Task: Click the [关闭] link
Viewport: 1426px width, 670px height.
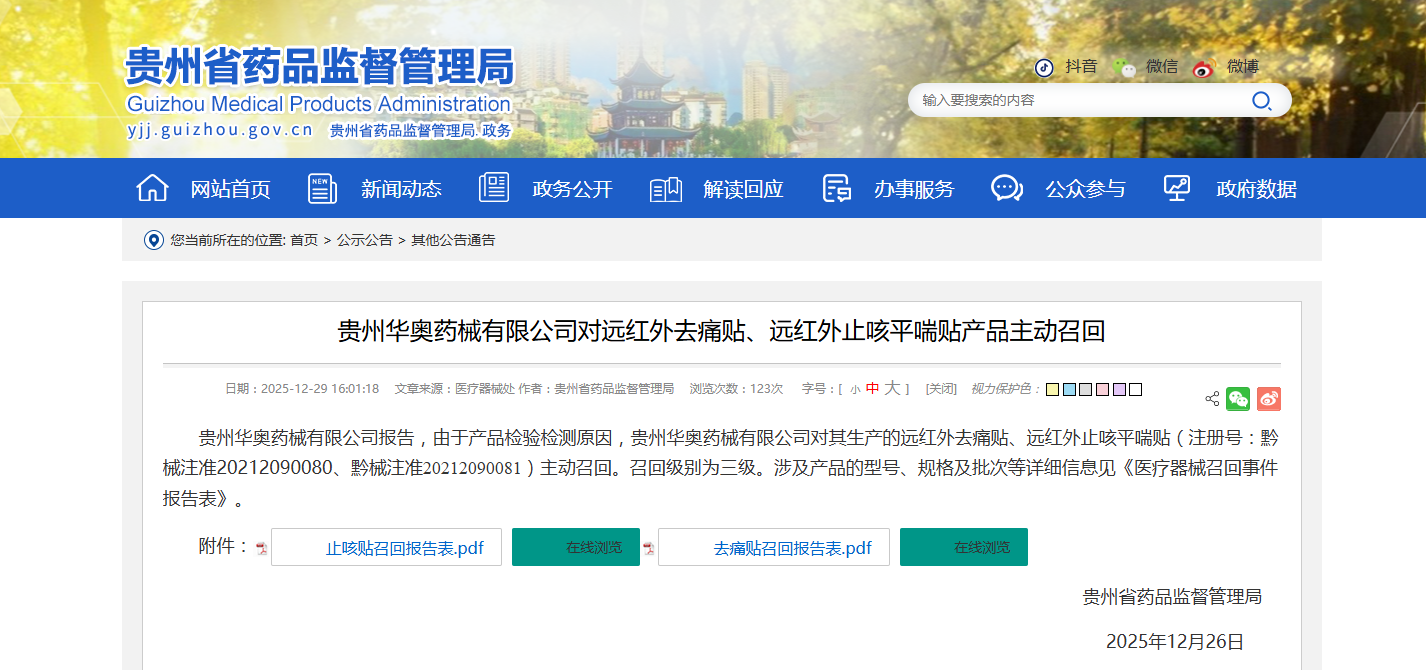Action: pos(941,389)
